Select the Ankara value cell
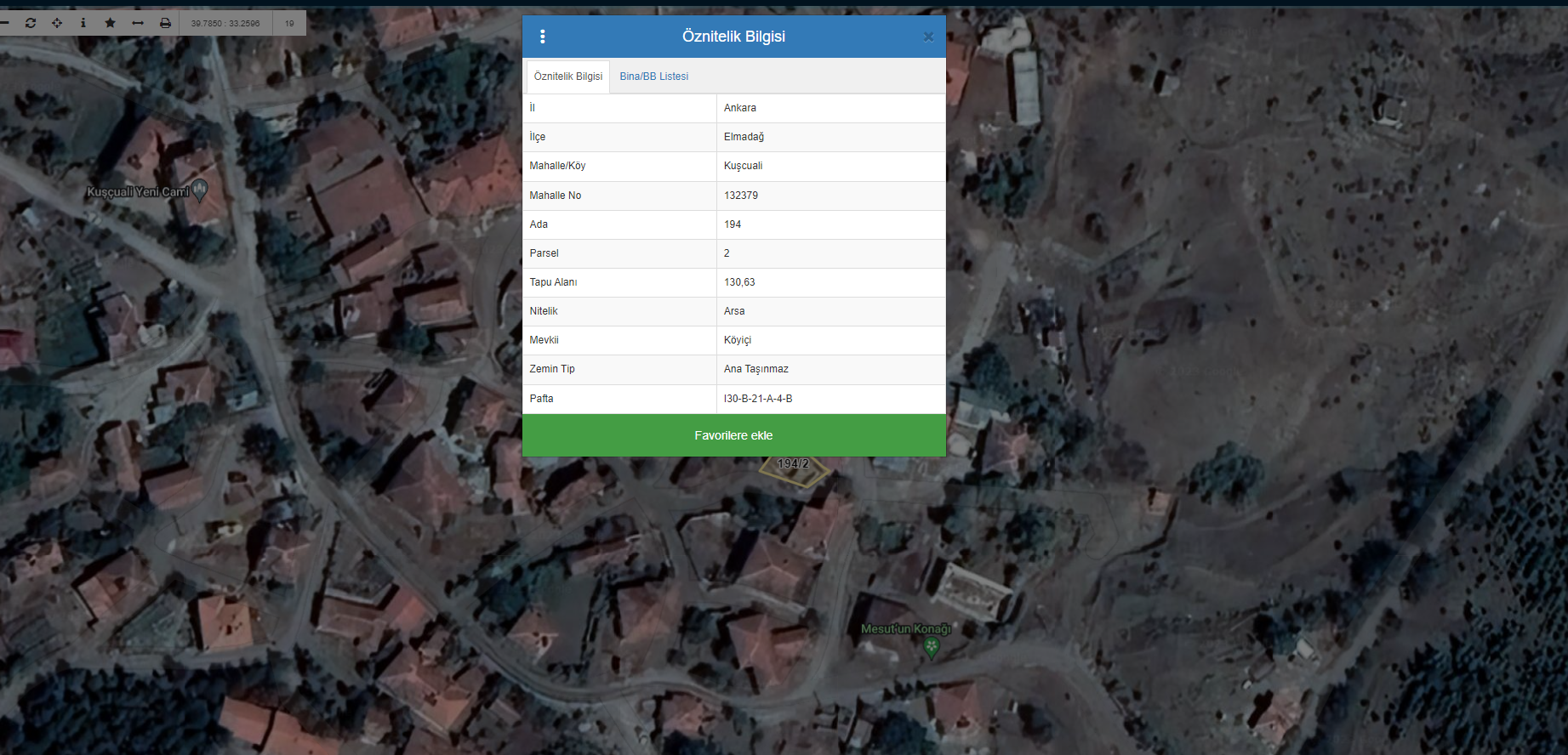 click(830, 108)
